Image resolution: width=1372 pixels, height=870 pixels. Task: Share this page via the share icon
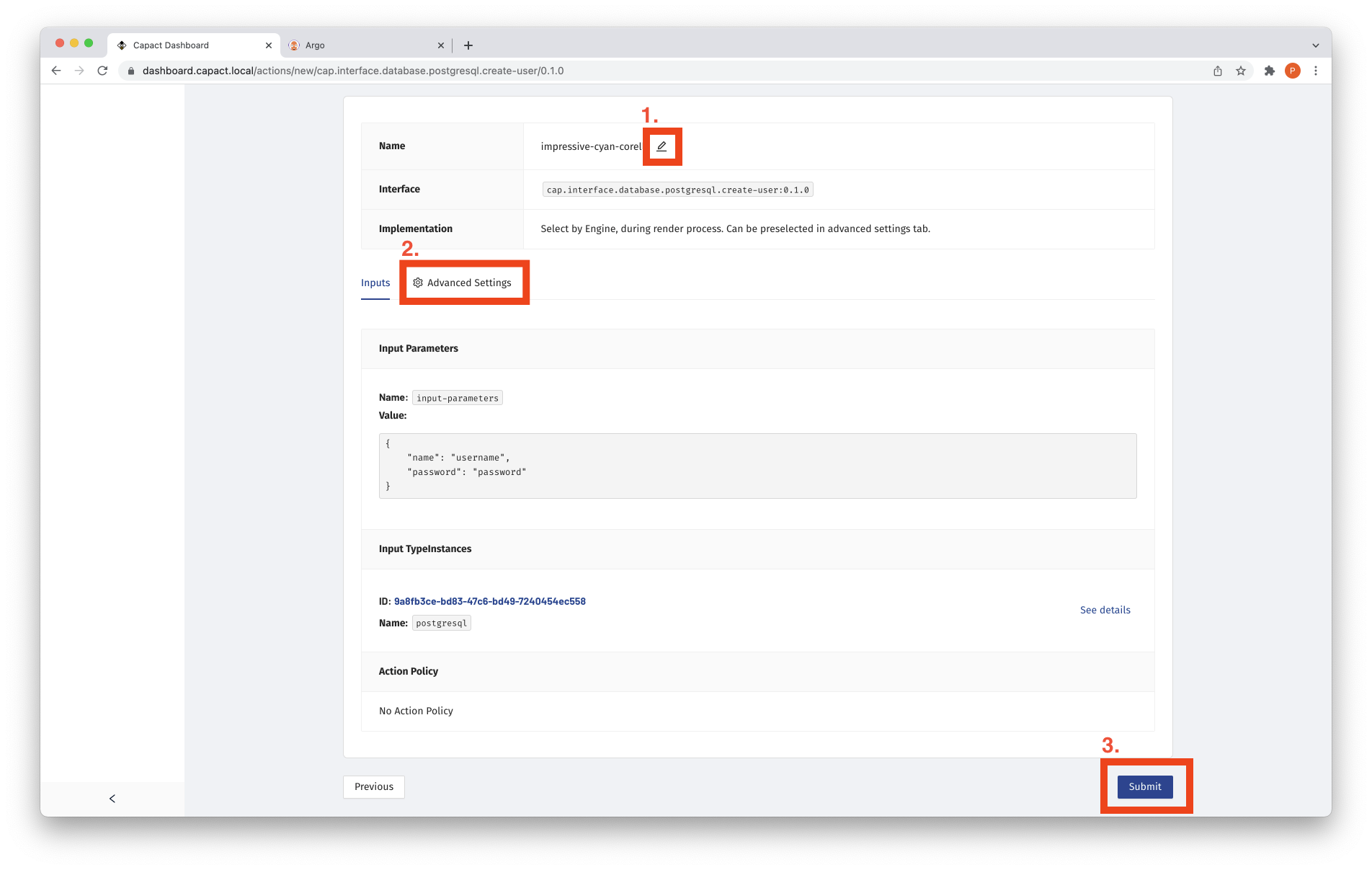coord(1218,71)
